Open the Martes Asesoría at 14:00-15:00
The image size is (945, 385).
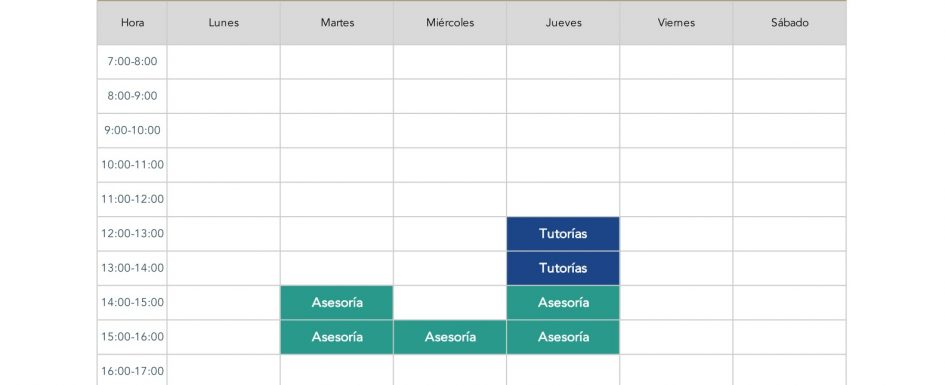point(337,302)
